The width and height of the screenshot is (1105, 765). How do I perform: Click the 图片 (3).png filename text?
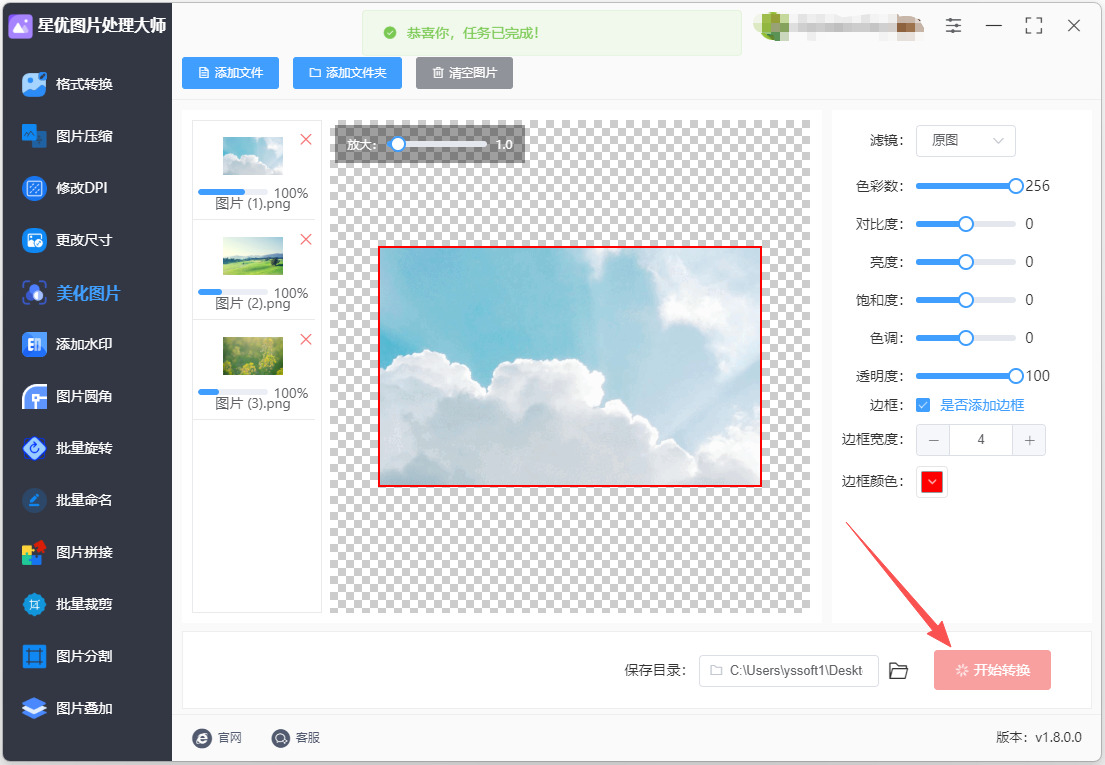[x=253, y=404]
